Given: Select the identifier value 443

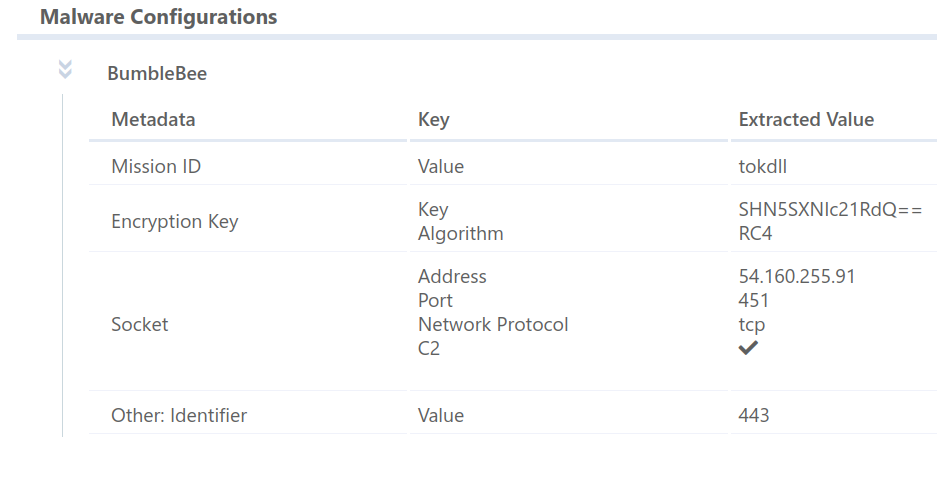Looking at the screenshot, I should tap(754, 415).
